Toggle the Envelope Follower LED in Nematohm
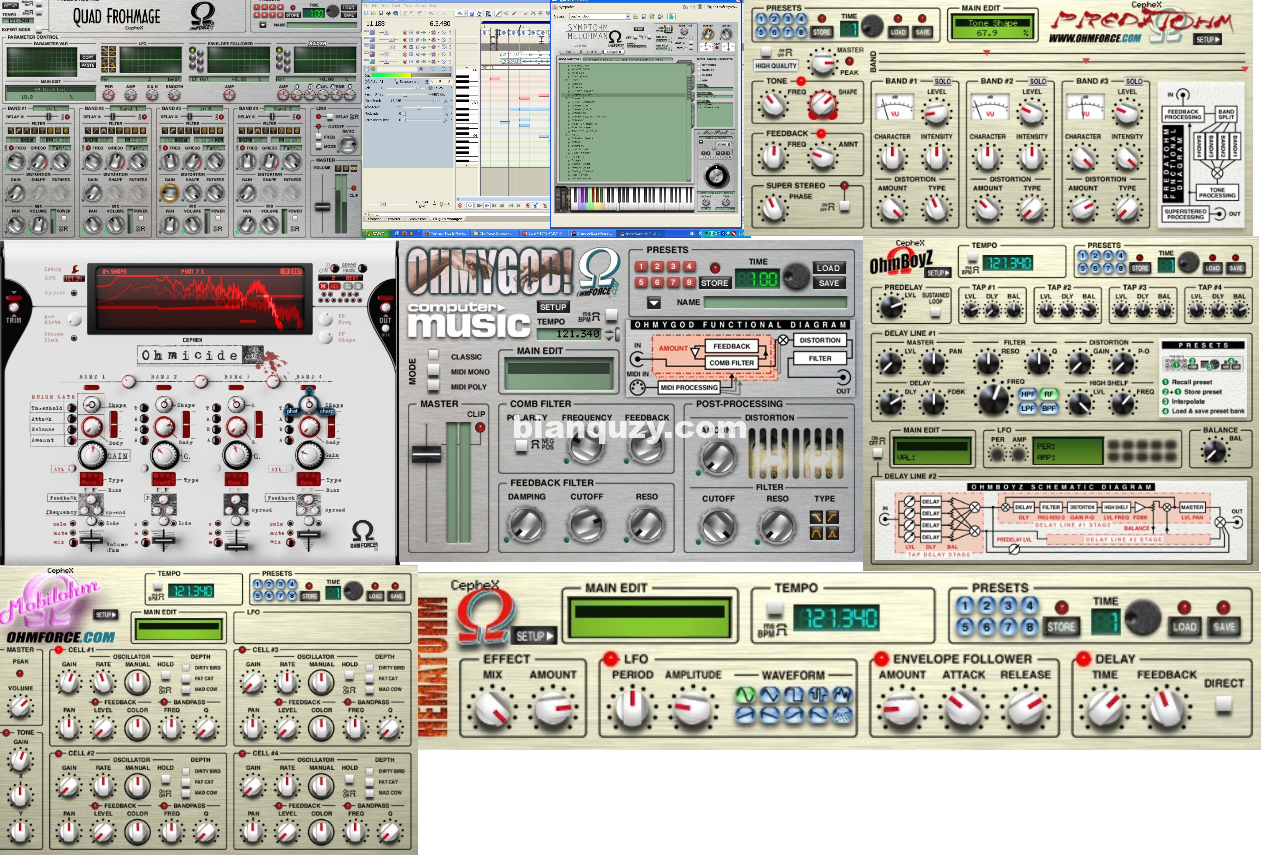 click(880, 657)
